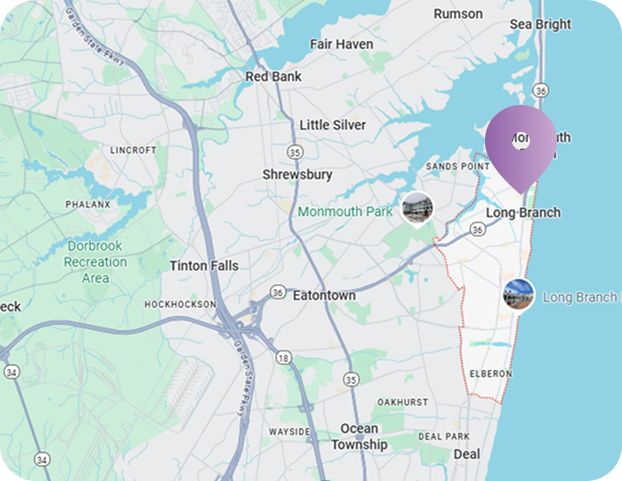The image size is (622, 481).
Task: Click the Elberon neighborhood label
Action: pos(491,374)
